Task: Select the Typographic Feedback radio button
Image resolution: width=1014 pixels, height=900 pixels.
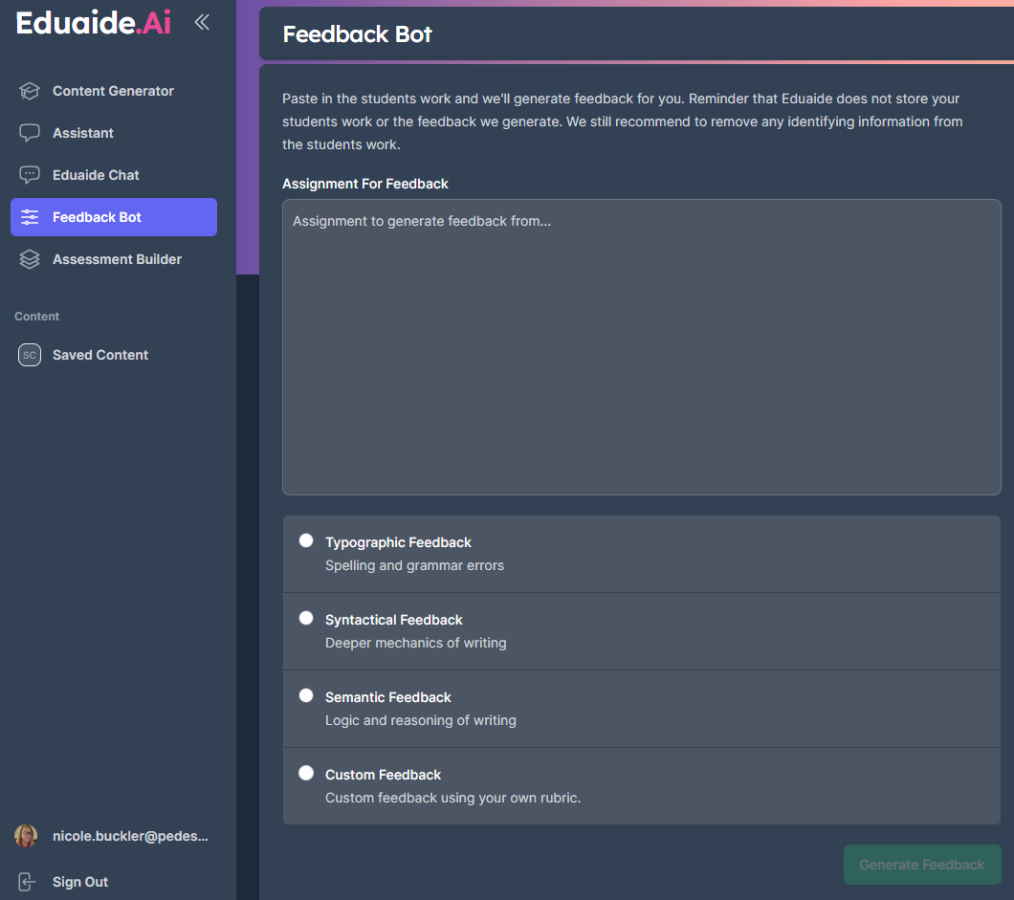Action: (306, 541)
